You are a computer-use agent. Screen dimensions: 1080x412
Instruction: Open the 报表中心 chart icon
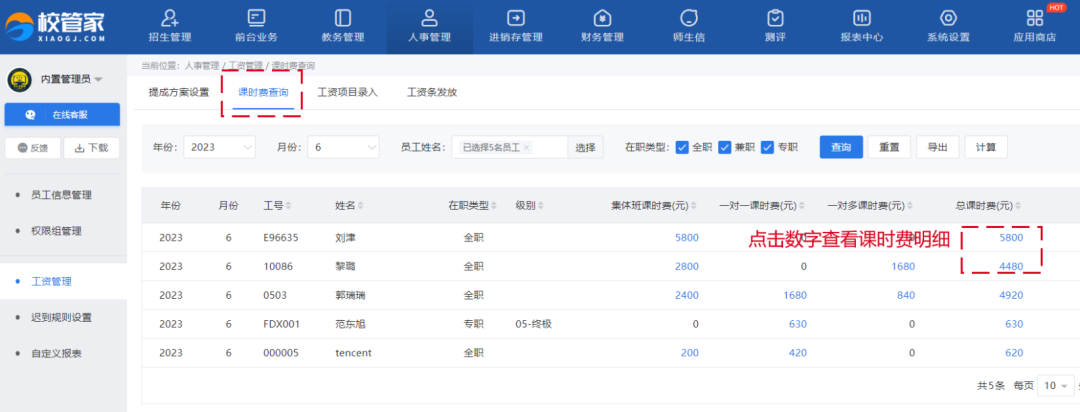coord(861,18)
